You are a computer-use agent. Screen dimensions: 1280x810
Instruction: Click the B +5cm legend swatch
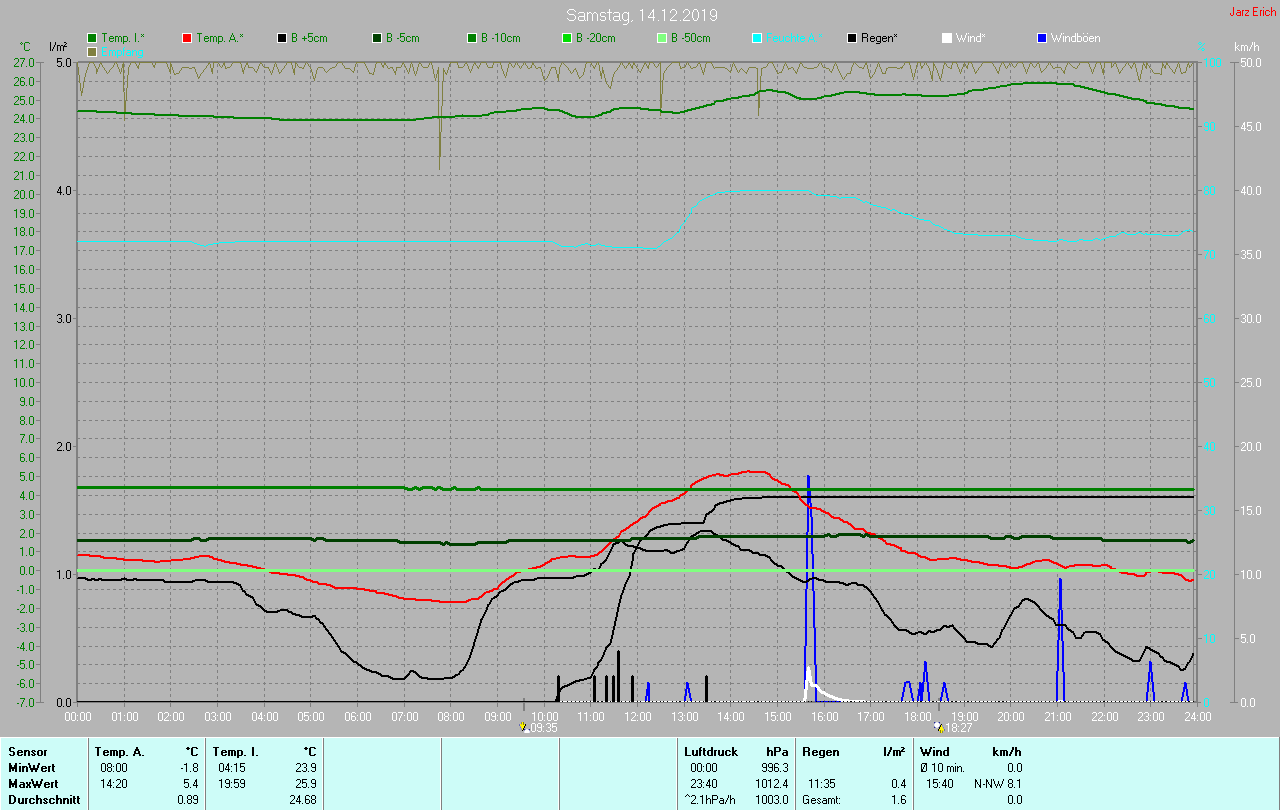coord(282,38)
